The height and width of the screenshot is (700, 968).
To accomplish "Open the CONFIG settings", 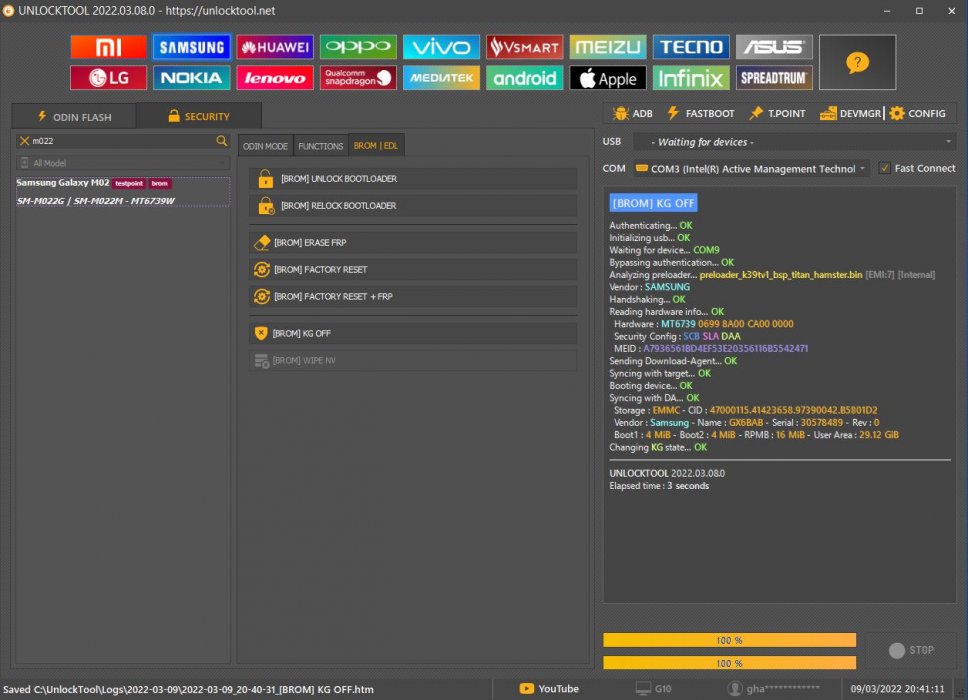I will coord(918,114).
